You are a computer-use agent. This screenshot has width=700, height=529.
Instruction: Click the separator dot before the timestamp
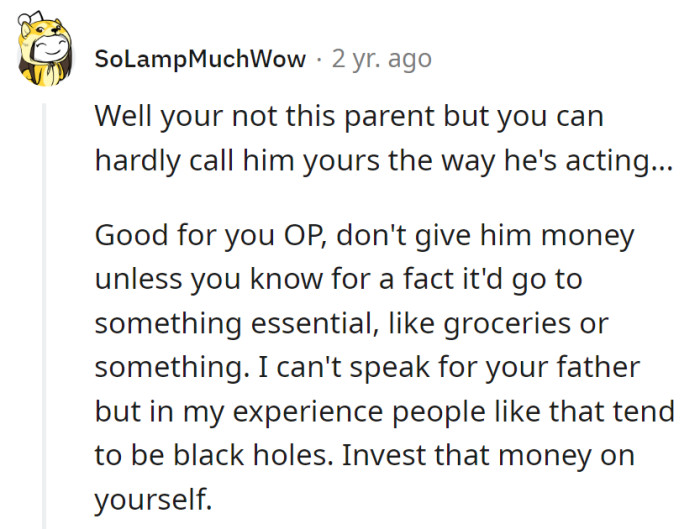pyautogui.click(x=318, y=59)
